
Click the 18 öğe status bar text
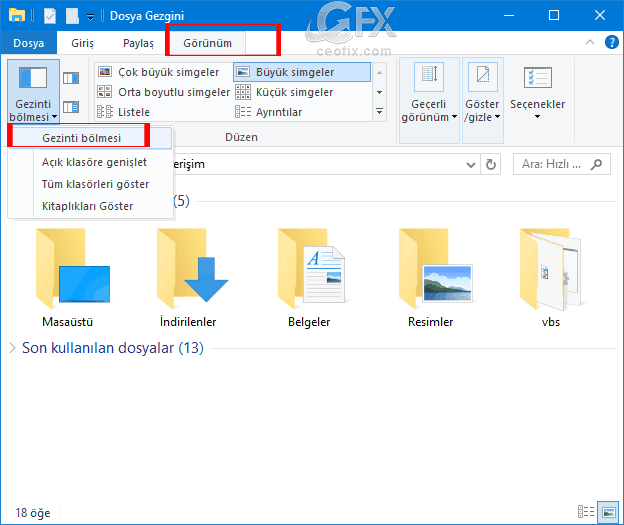(x=33, y=513)
